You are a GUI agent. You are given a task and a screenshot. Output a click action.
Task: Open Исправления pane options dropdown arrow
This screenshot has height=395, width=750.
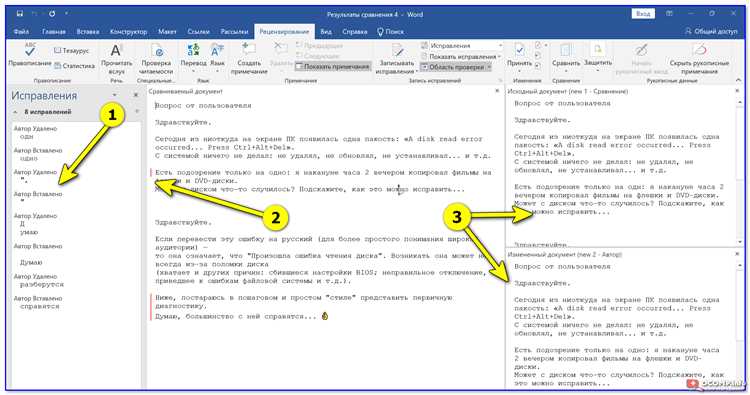114,95
